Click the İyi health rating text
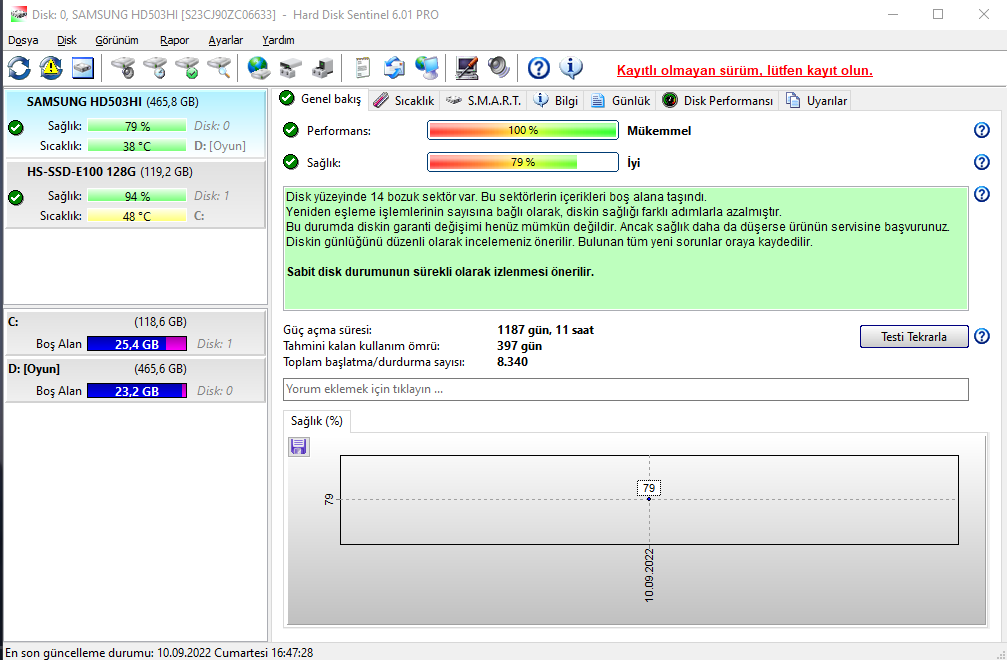The height and width of the screenshot is (660, 1007). pyautogui.click(x=634, y=162)
